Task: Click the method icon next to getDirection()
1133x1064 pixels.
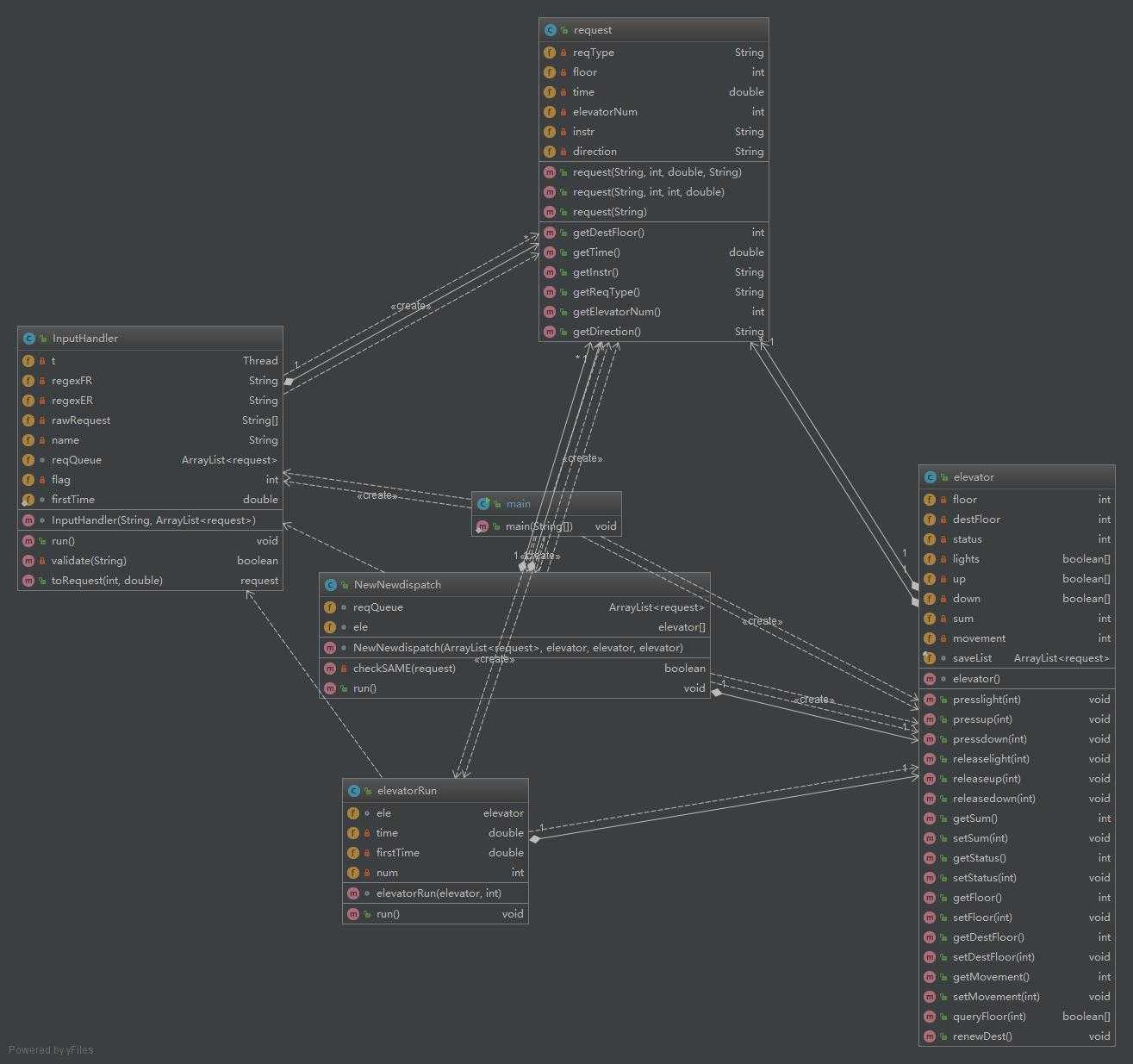Action: point(550,332)
